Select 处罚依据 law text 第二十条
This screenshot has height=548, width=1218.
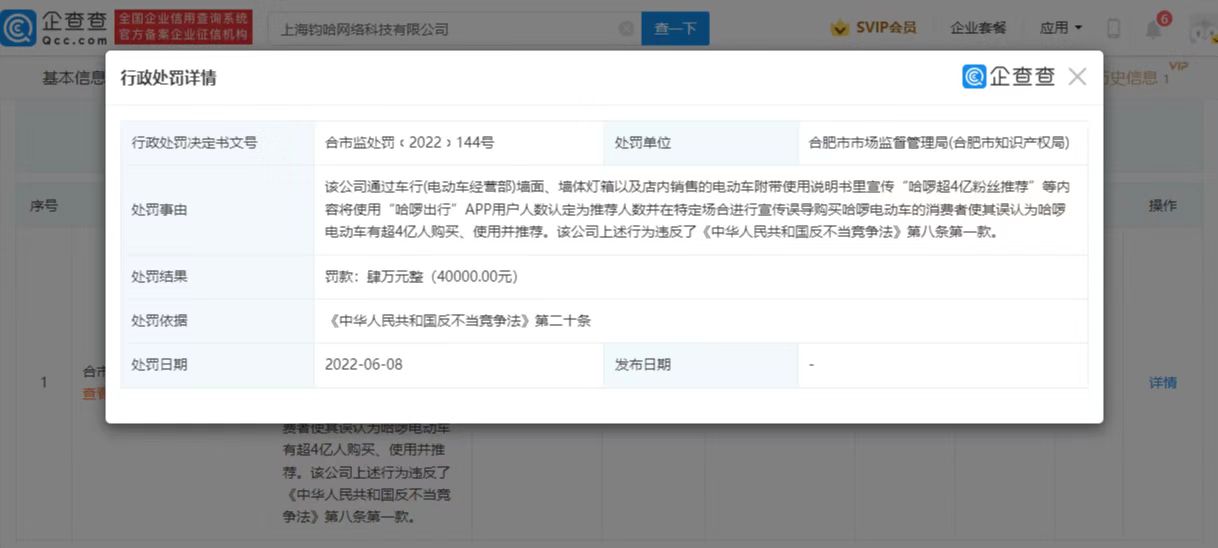[458, 321]
